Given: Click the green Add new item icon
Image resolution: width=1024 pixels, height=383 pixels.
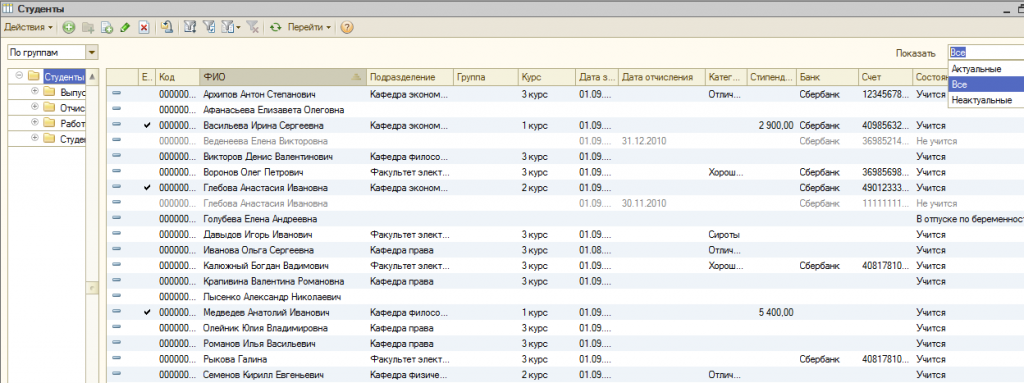Looking at the screenshot, I should tap(69, 27).
